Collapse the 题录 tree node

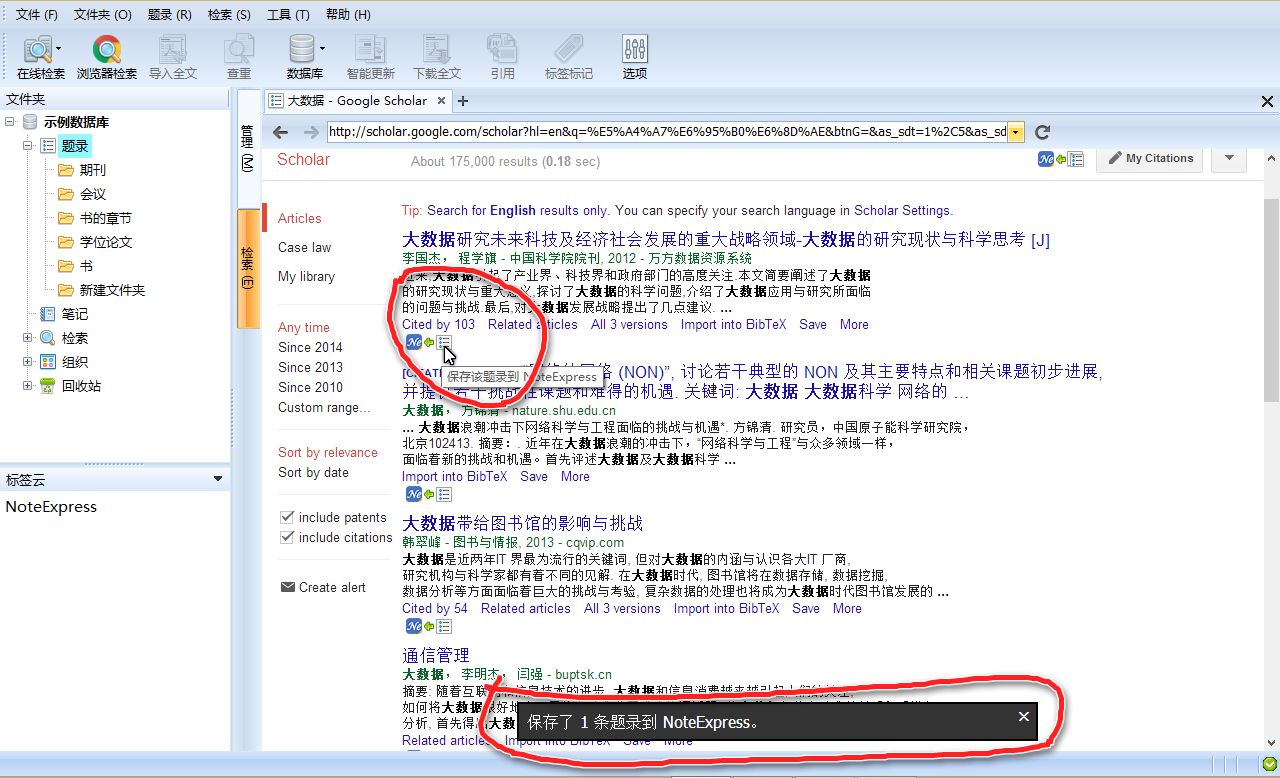pyautogui.click(x=28, y=146)
